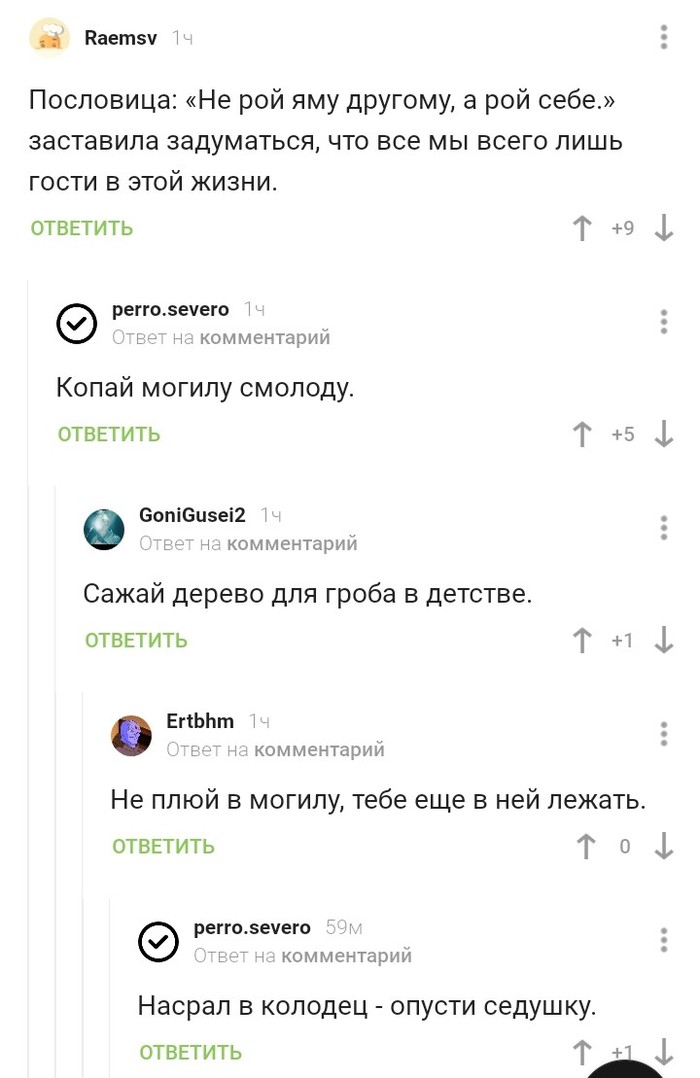Screen dimensions: 700x1078
Task: Open 'комментарий' parent link under Ertbhm
Action: pos(319,749)
